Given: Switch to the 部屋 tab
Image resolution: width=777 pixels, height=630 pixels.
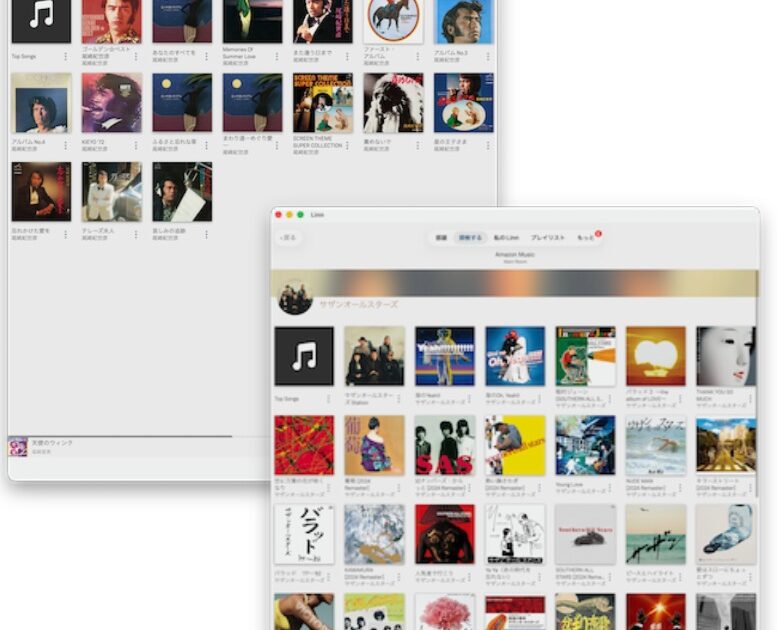Looking at the screenshot, I should pyautogui.click(x=441, y=238).
